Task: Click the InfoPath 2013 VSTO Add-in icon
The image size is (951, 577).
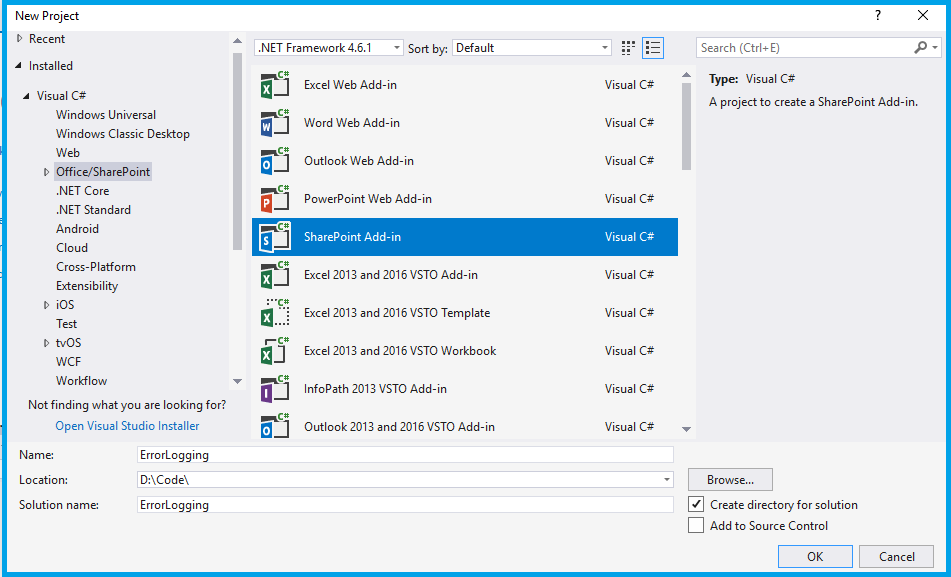Action: click(x=275, y=389)
